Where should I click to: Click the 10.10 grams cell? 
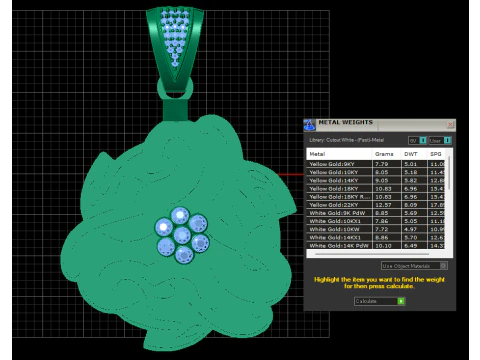pyautogui.click(x=387, y=245)
